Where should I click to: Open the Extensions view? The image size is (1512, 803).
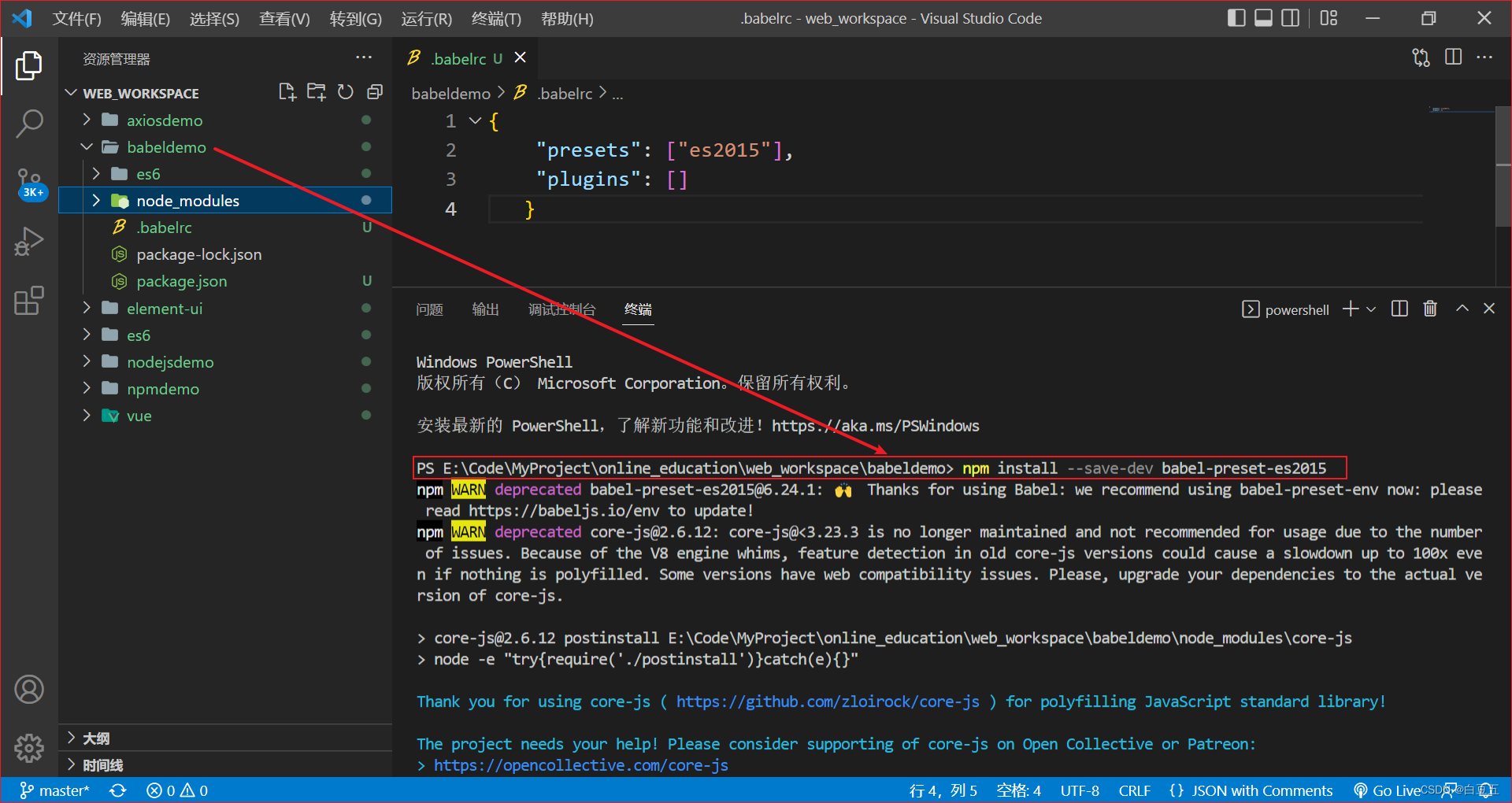[29, 301]
